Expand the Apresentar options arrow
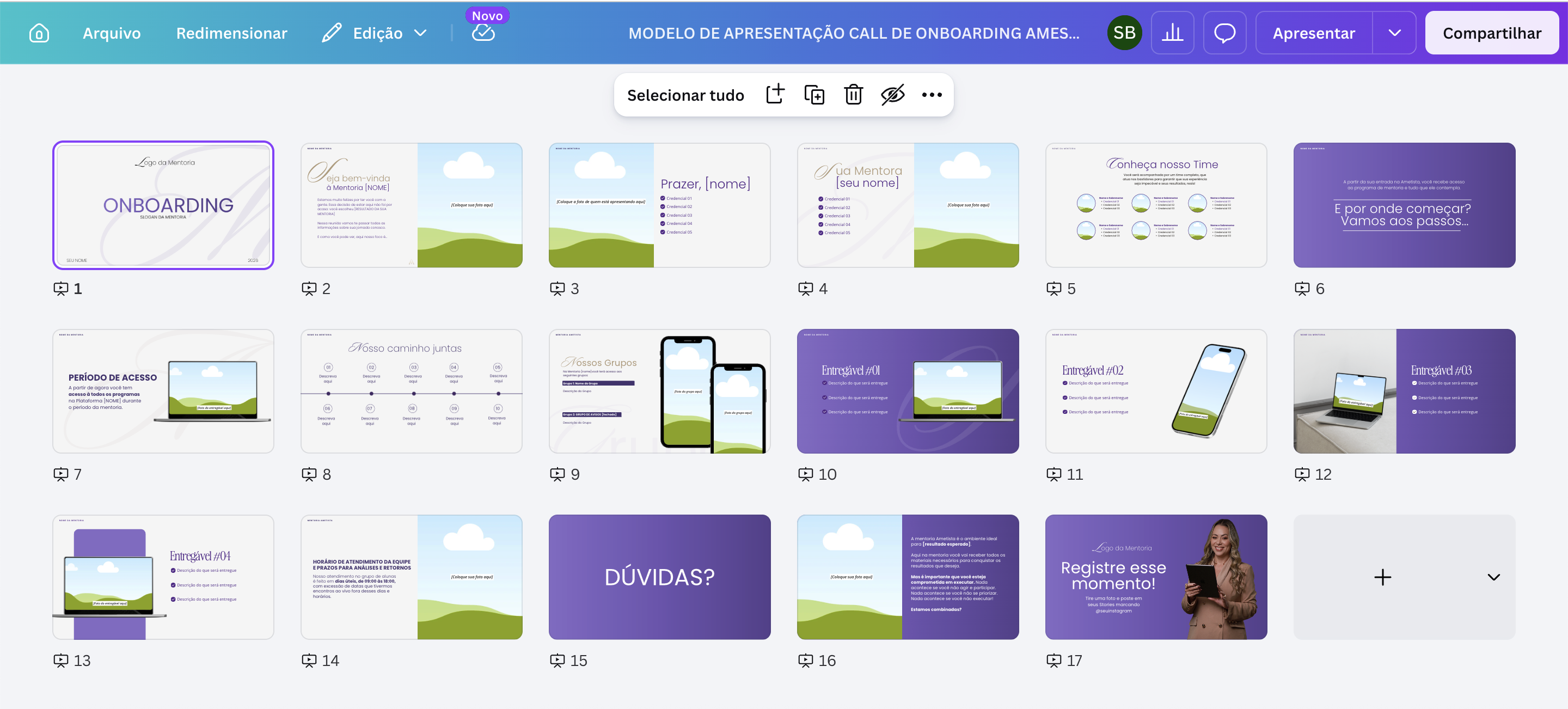This screenshot has width=1568, height=709. pyautogui.click(x=1394, y=33)
